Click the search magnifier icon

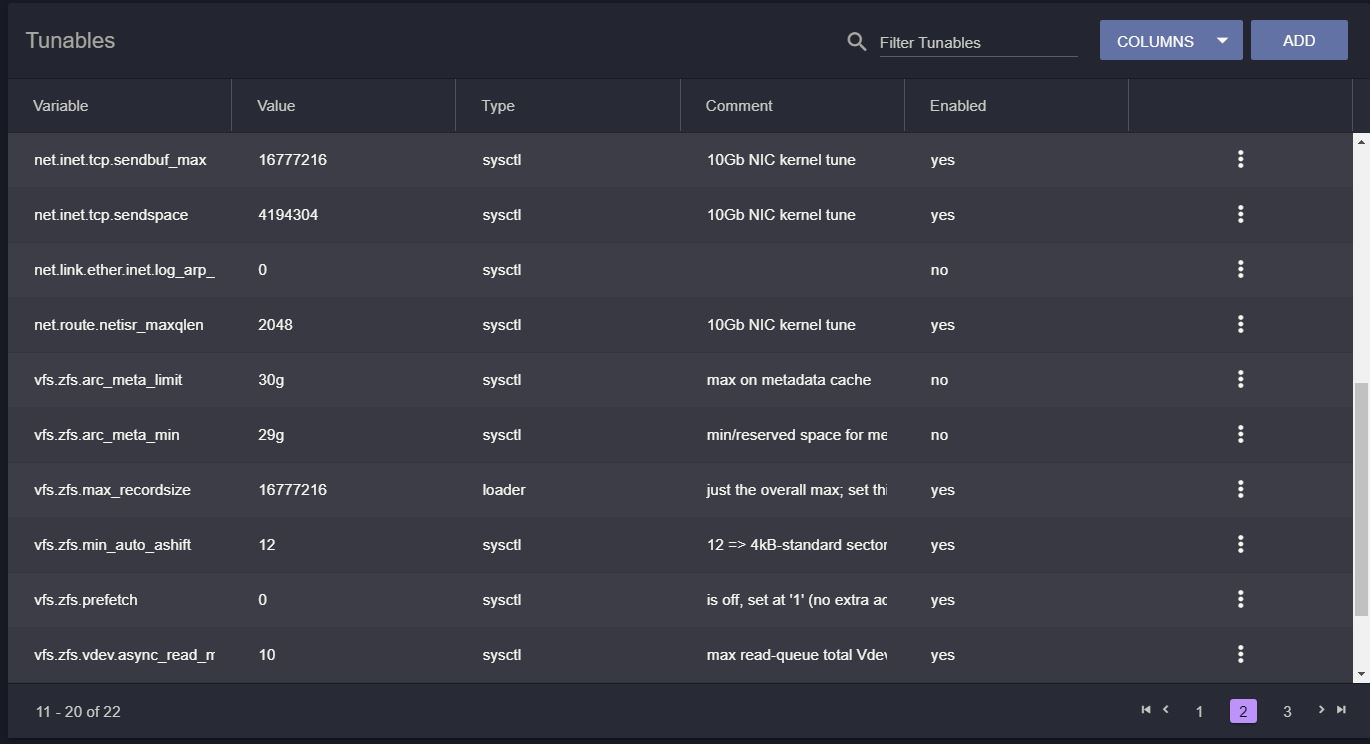click(x=857, y=41)
